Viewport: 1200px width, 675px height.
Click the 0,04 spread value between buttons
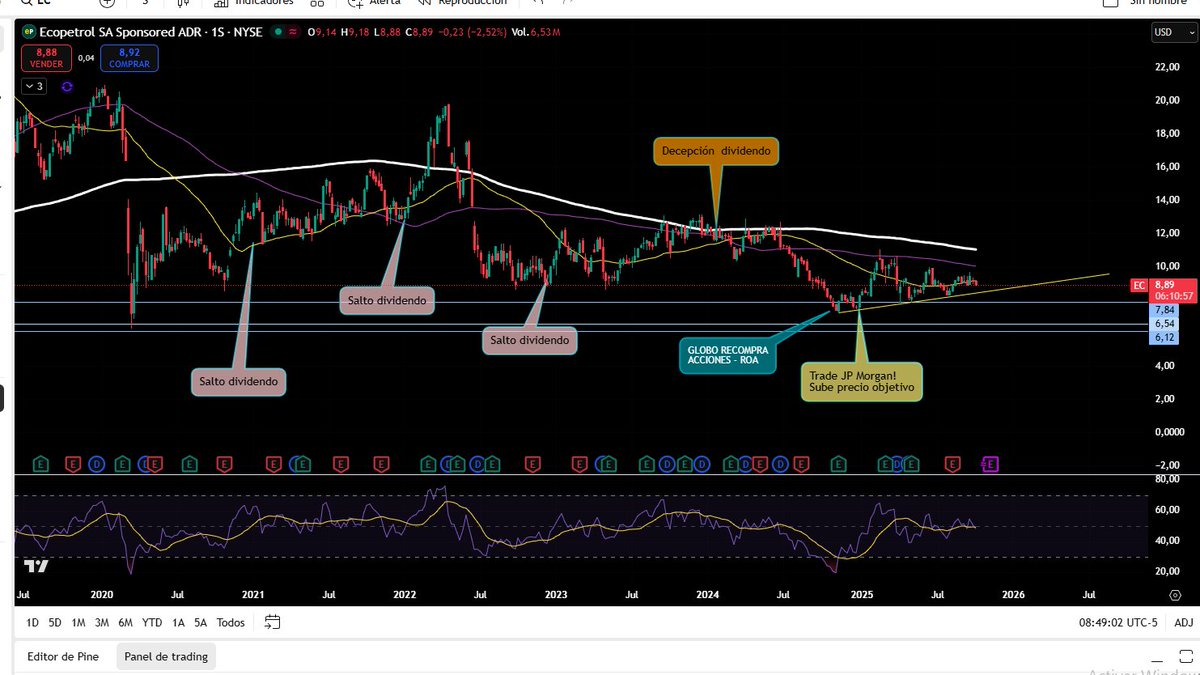pyautogui.click(x=86, y=58)
